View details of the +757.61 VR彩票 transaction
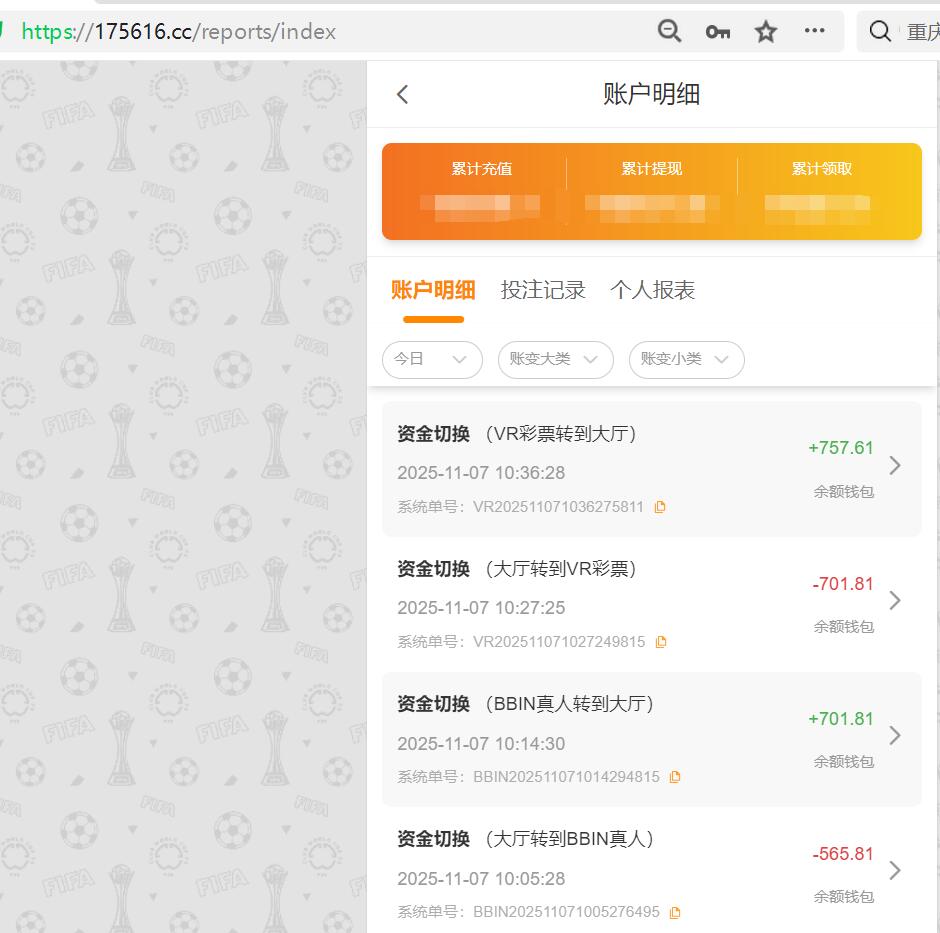The width and height of the screenshot is (940, 933). point(895,465)
